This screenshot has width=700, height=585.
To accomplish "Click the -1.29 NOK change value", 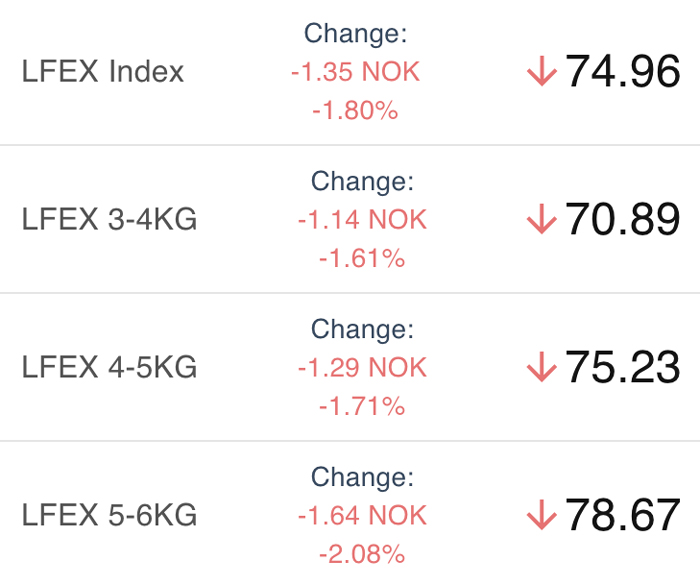I will coord(362,367).
